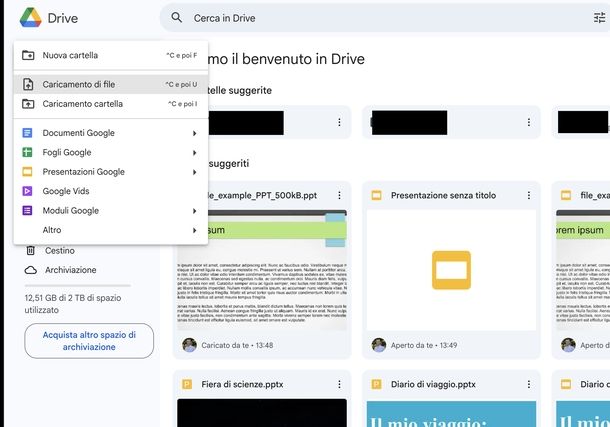
Task: Click the search magnifier icon
Action: pyautogui.click(x=177, y=18)
